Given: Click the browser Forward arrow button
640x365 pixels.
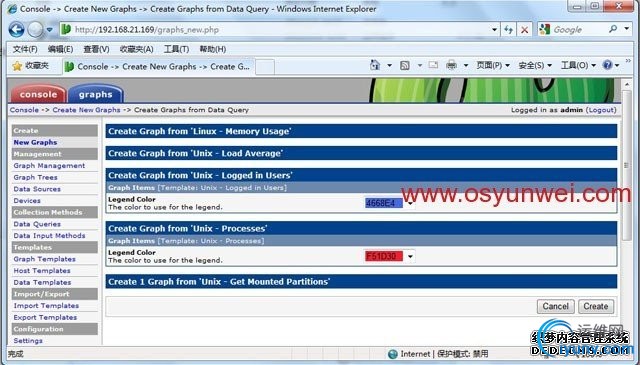Looking at the screenshot, I should click(x=35, y=29).
